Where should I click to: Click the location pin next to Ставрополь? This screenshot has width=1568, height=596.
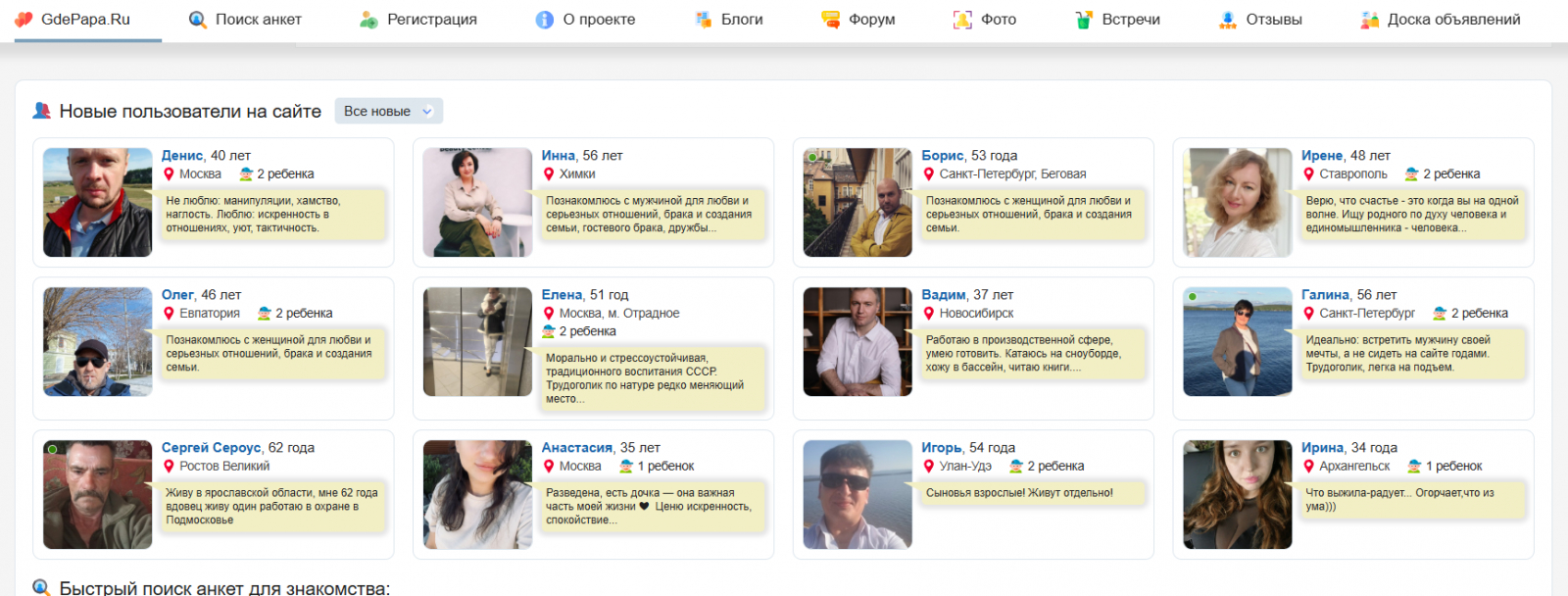(x=1309, y=174)
